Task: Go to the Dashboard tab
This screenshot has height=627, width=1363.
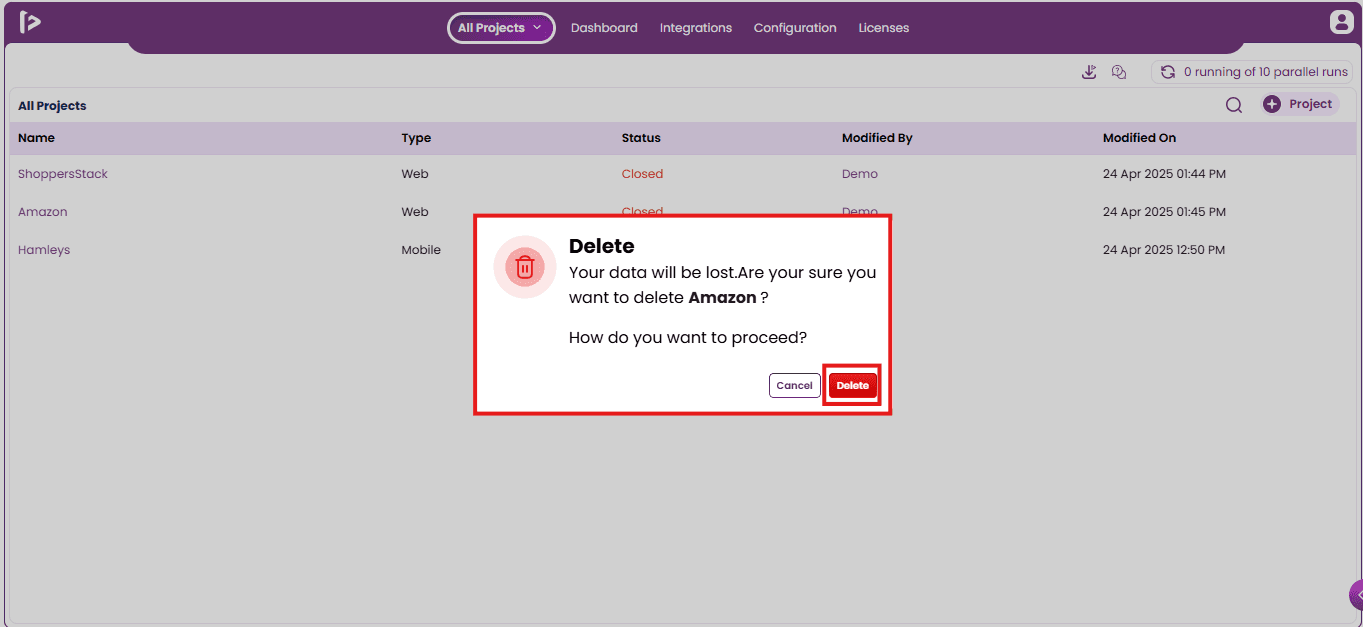Action: (x=604, y=28)
